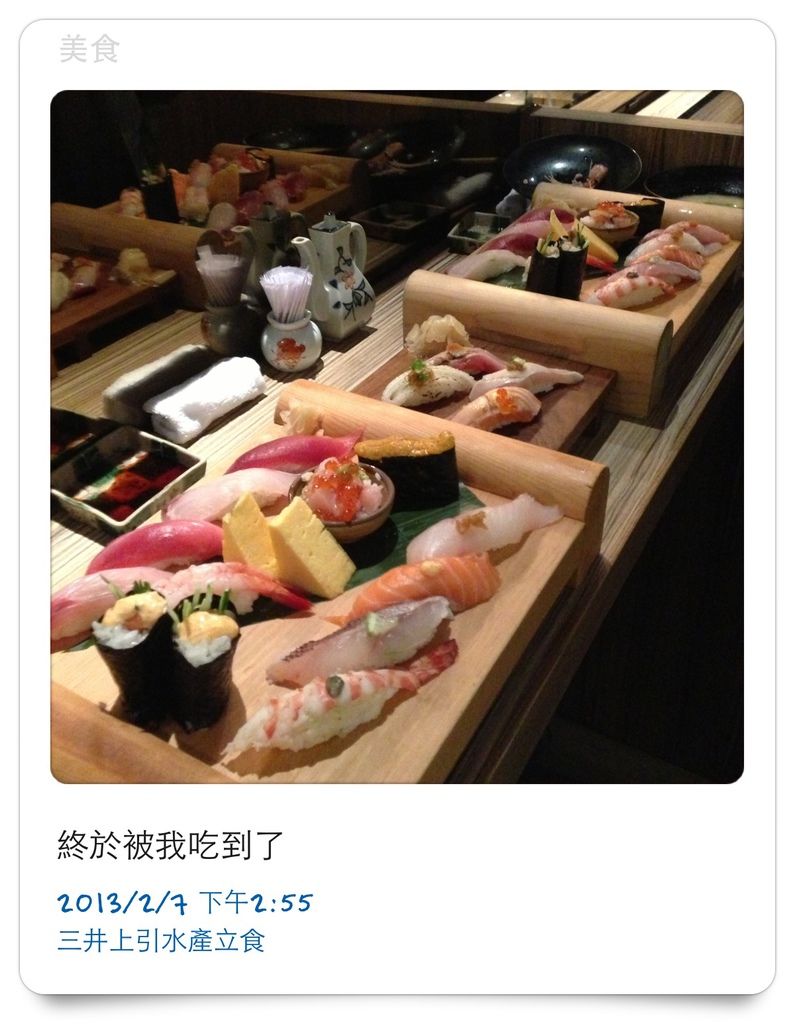Click the small bowl with salmon roe

[342, 499]
